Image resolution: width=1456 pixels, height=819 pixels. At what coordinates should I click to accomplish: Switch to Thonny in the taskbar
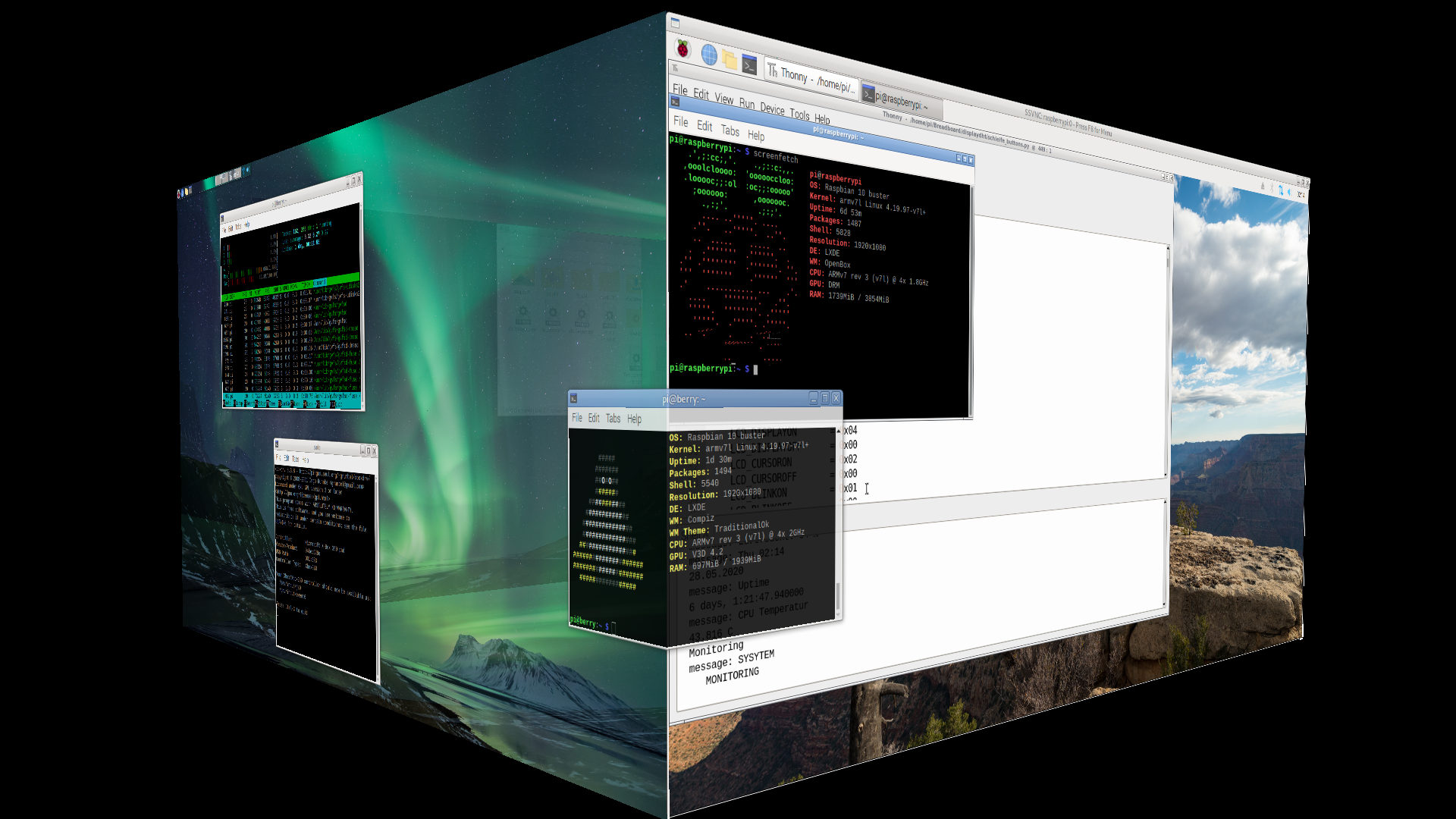[x=811, y=79]
